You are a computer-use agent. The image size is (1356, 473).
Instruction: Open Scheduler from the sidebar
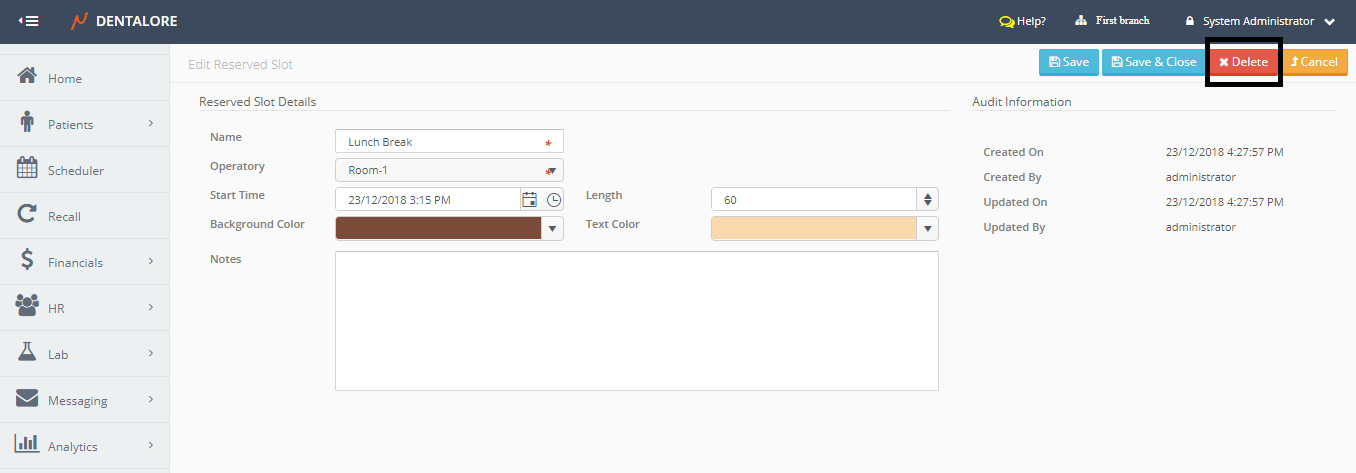click(x=75, y=170)
